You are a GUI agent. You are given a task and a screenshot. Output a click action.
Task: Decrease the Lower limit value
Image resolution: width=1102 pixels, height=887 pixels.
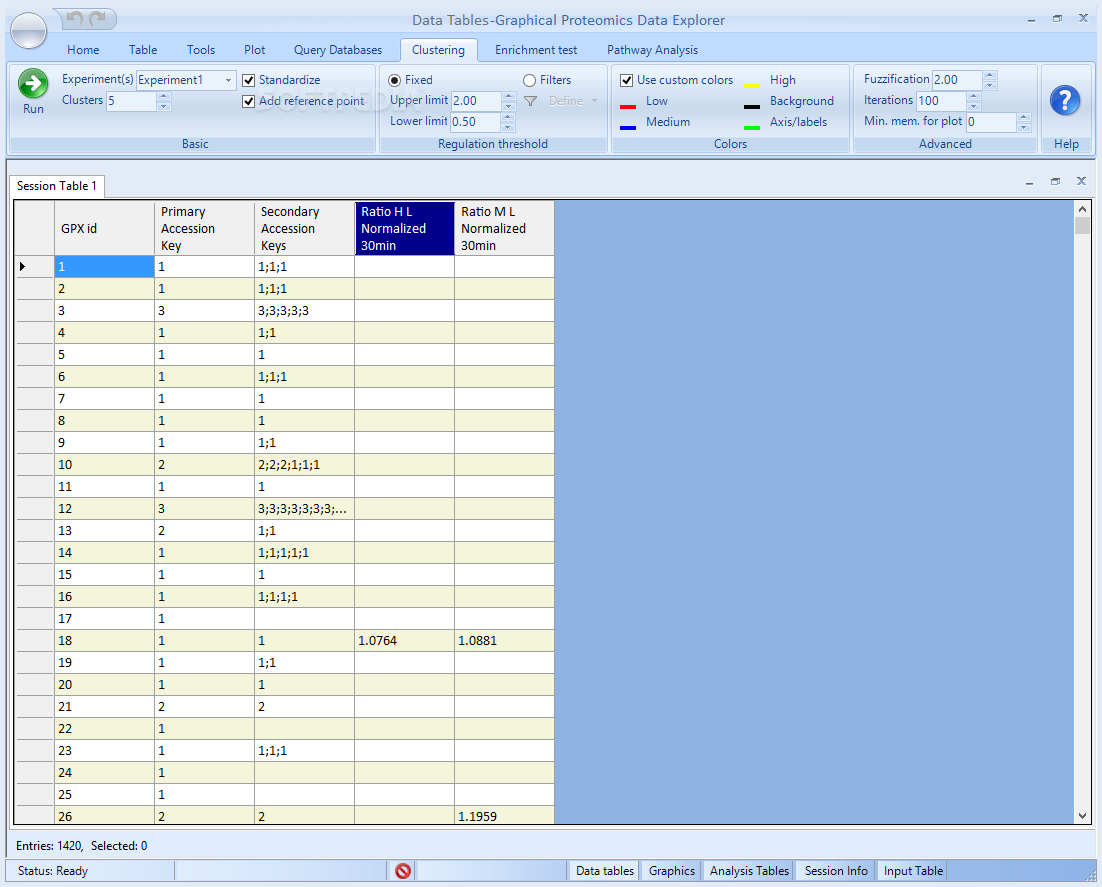click(x=509, y=127)
